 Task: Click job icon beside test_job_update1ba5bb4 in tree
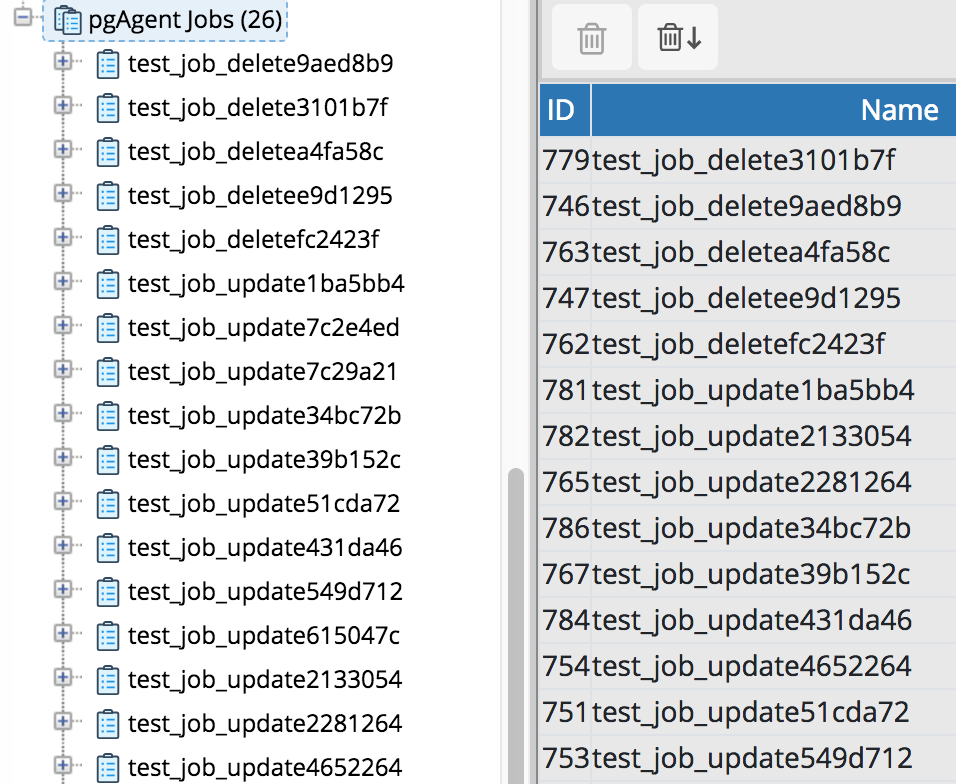point(107,284)
